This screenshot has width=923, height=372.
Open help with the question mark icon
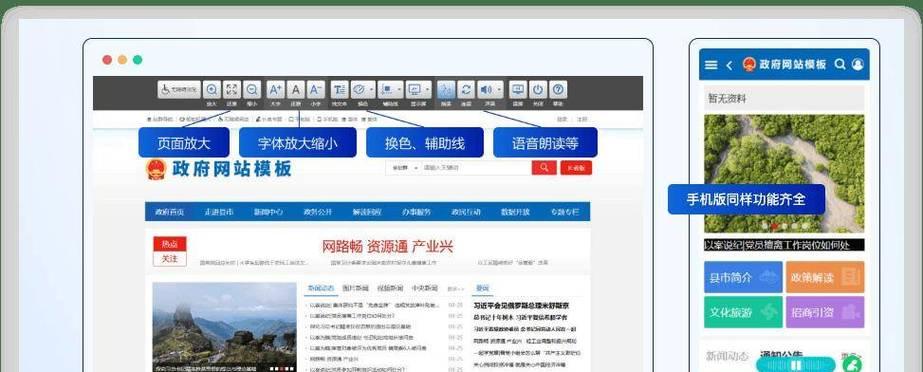[x=558, y=89]
